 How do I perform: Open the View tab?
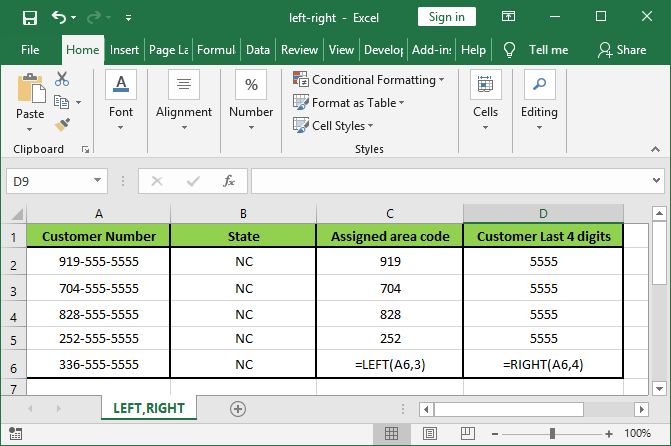(341, 50)
